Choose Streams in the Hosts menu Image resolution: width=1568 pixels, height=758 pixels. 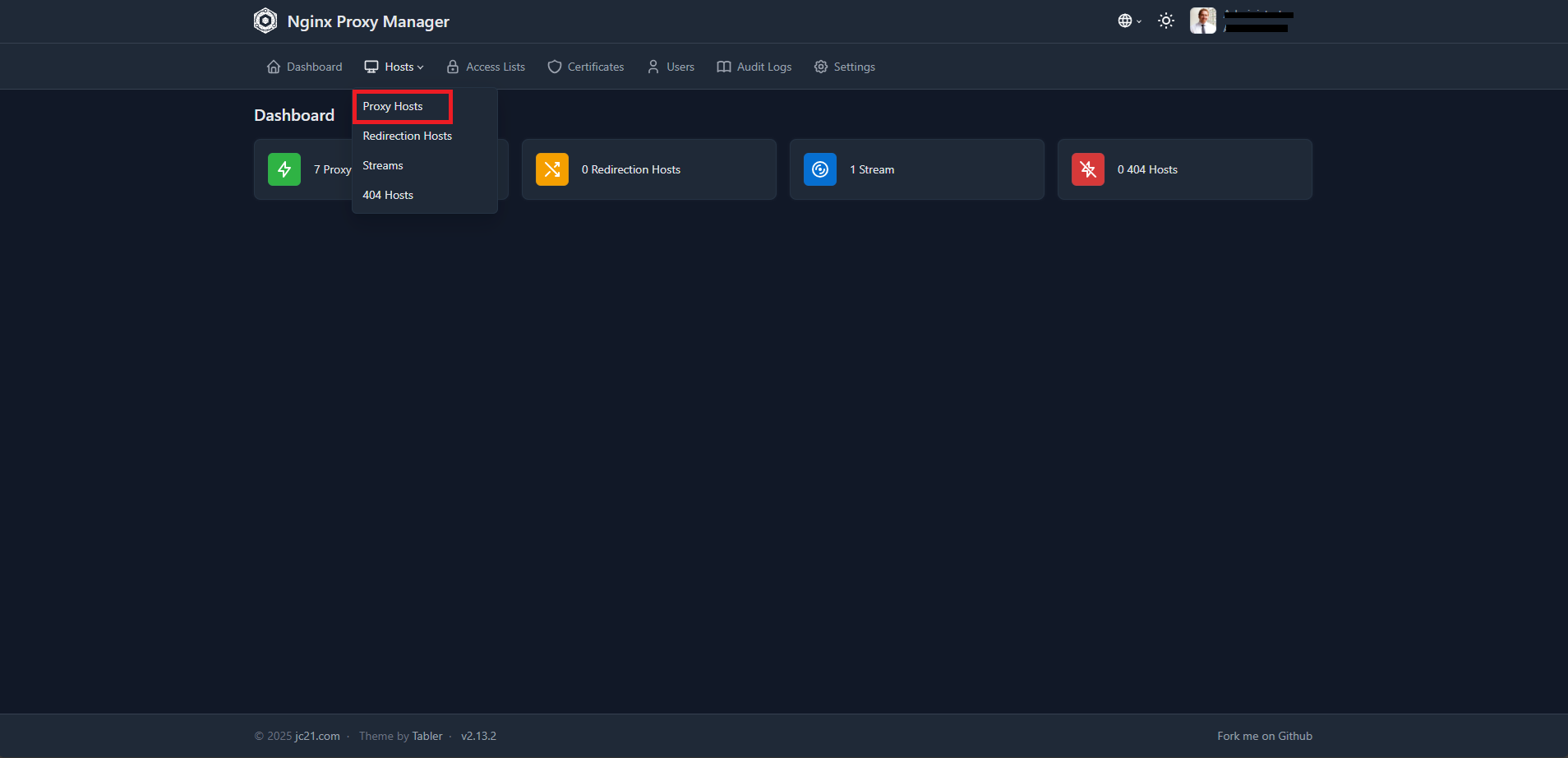coord(383,165)
